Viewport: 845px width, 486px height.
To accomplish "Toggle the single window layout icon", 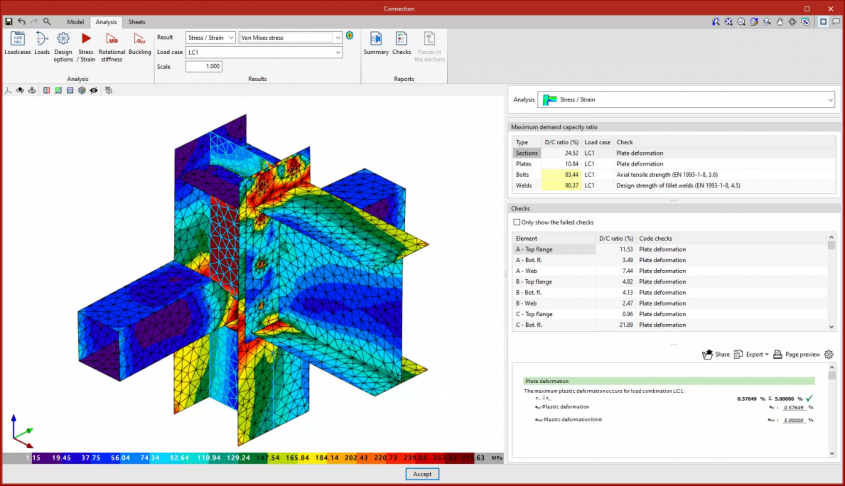I will click(x=823, y=22).
